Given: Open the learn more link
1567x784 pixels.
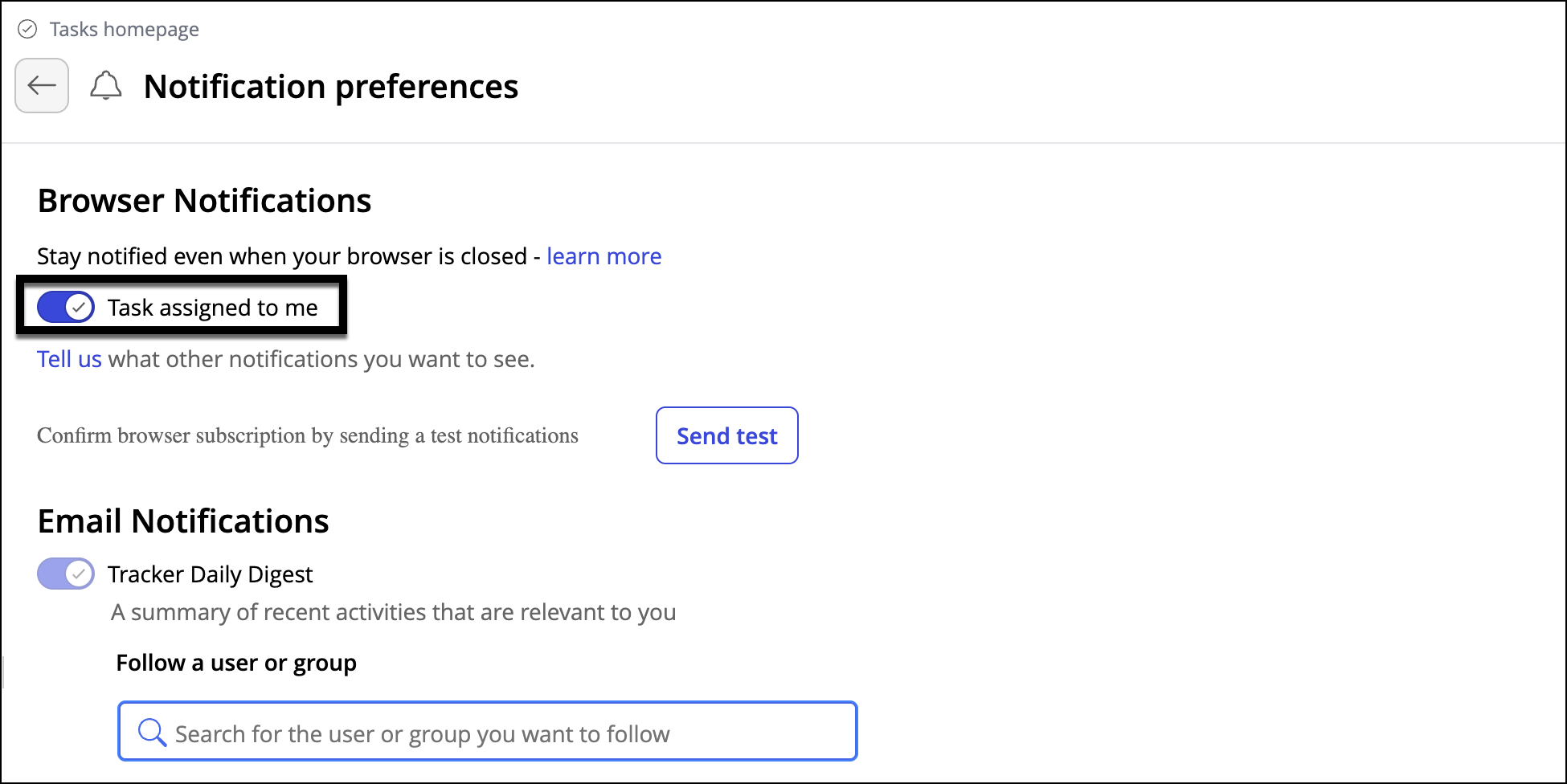Looking at the screenshot, I should coord(603,256).
